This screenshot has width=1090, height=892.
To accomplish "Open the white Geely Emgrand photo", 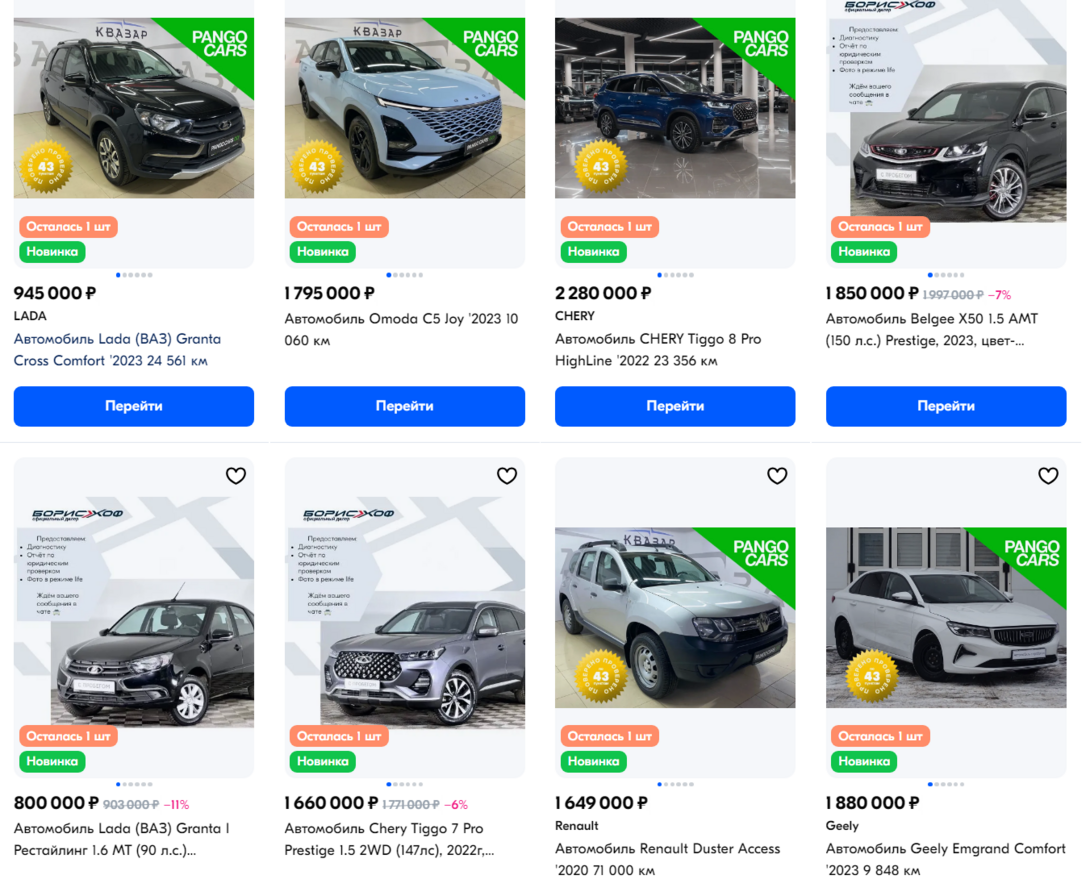I will [x=946, y=618].
